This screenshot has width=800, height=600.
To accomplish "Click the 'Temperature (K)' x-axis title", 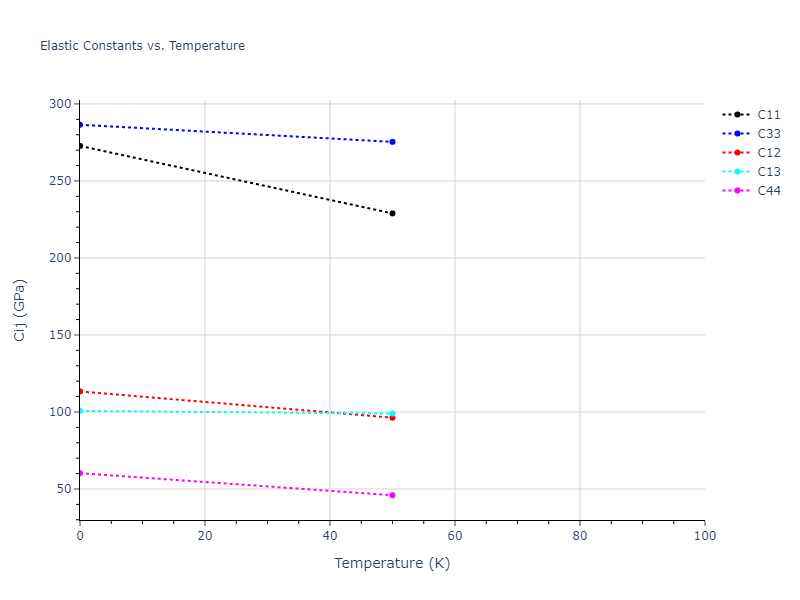I will 392,563.
